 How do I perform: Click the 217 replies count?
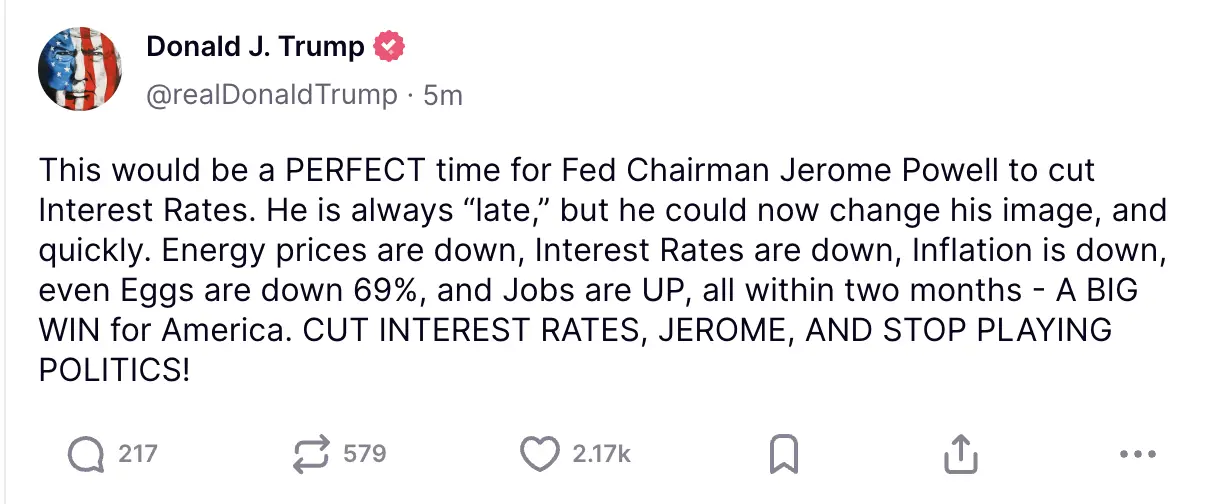[x=138, y=454]
